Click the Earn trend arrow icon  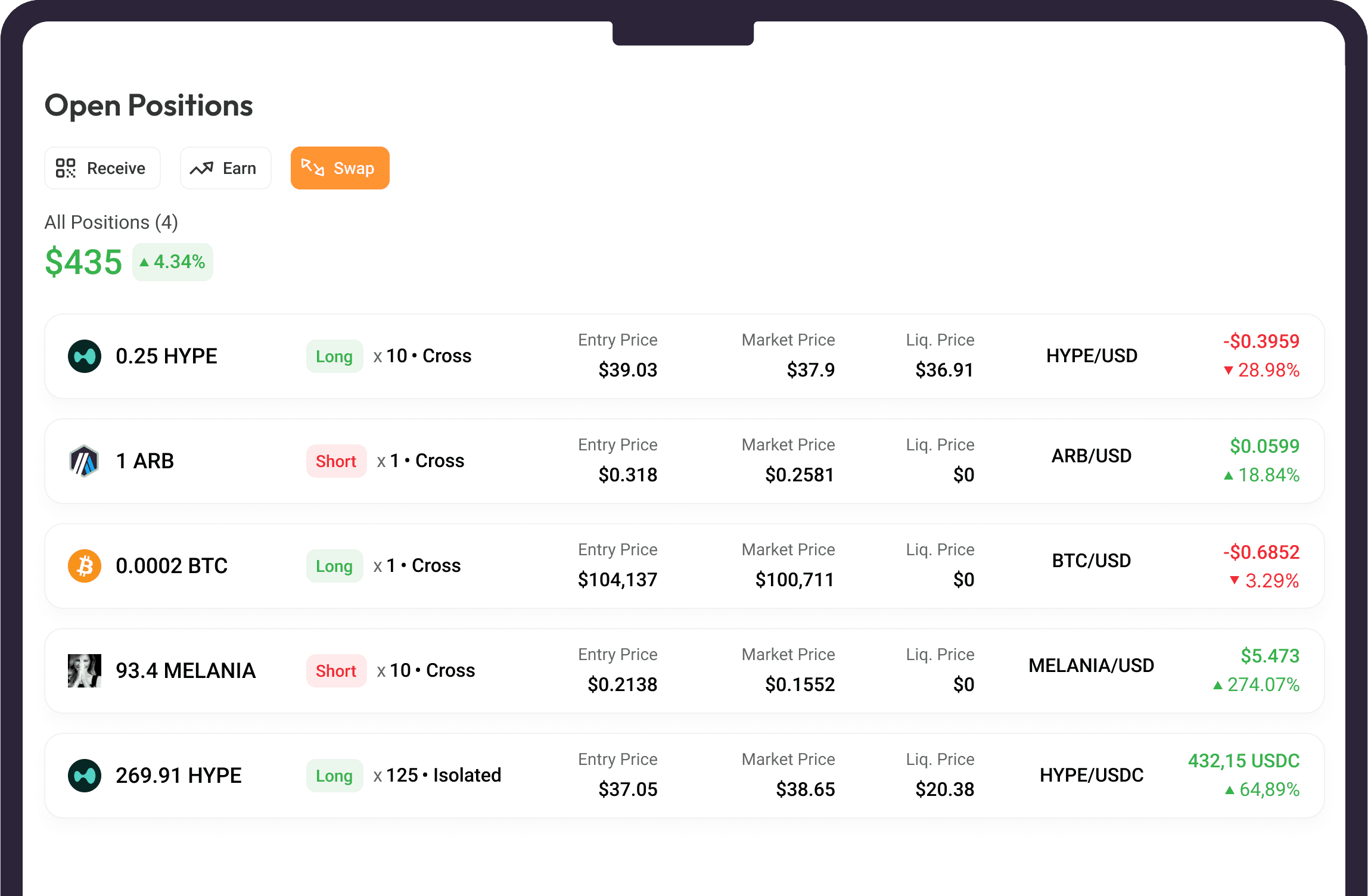(201, 169)
